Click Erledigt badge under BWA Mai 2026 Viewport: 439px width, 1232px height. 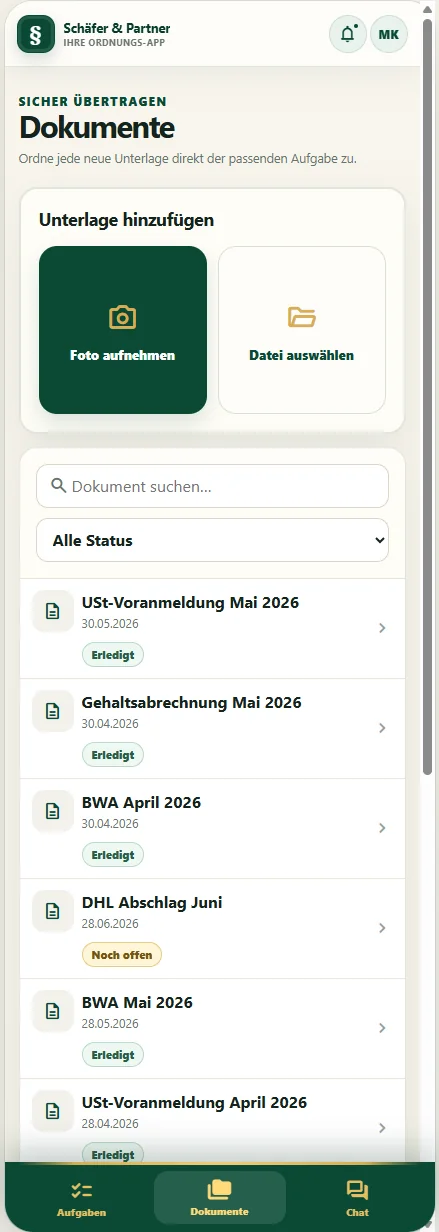(x=113, y=1055)
